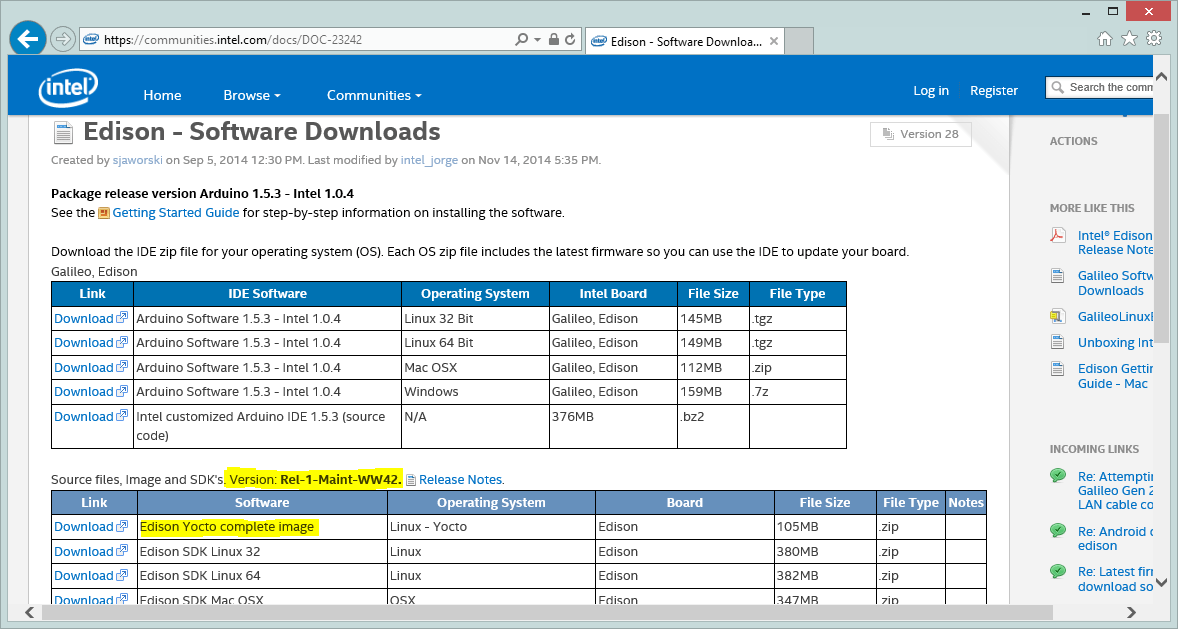The image size is (1178, 629).
Task: Click the site search magnifier icon
Action: pos(1058,88)
